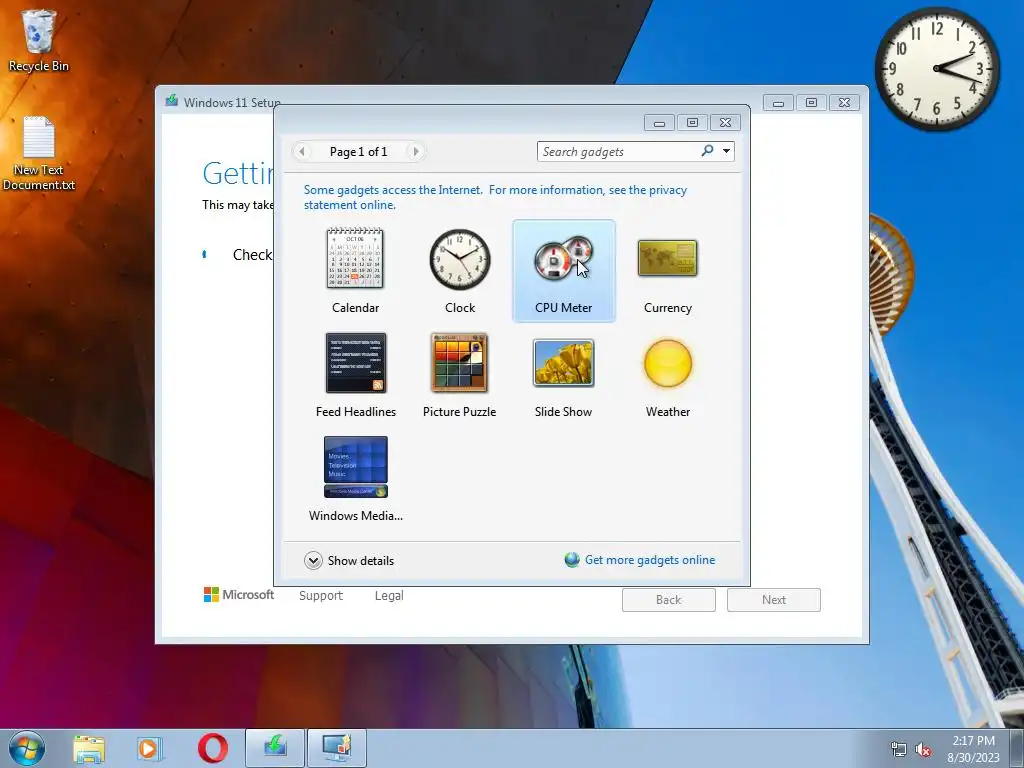Select the Weather gadget
1024x768 pixels.
(667, 376)
